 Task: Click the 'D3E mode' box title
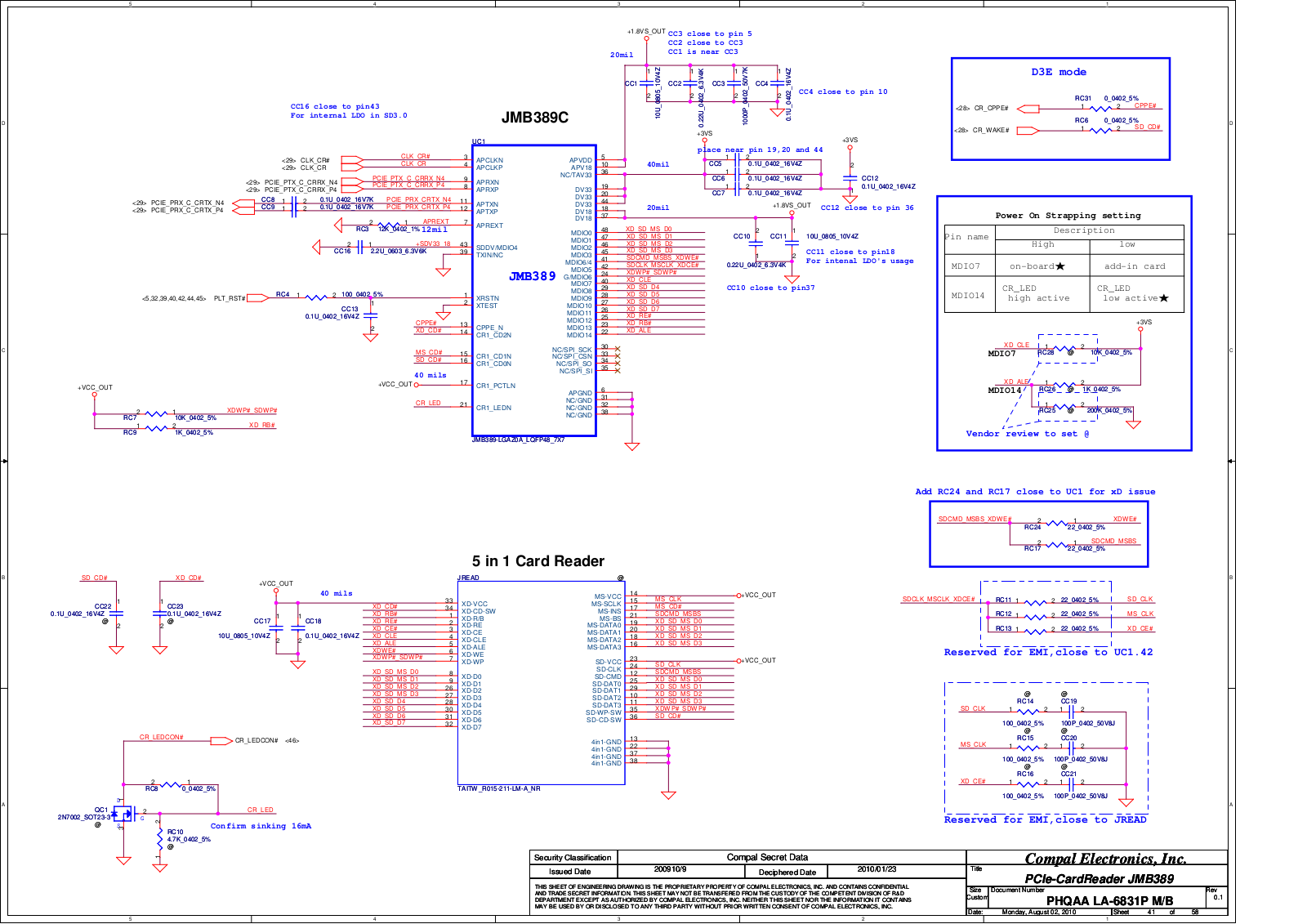point(1058,72)
